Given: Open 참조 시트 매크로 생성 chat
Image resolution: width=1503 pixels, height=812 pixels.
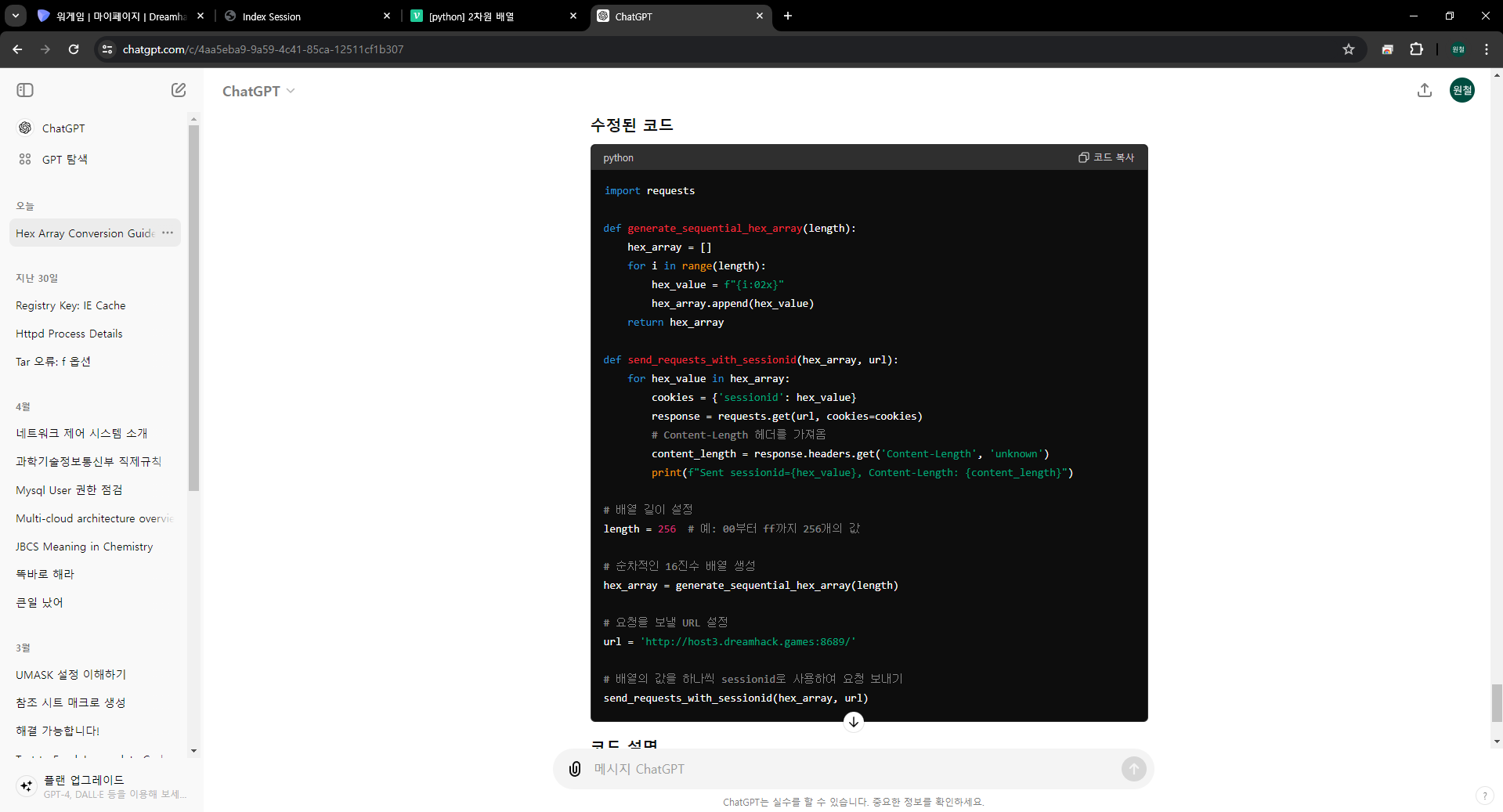Looking at the screenshot, I should pyautogui.click(x=70, y=702).
